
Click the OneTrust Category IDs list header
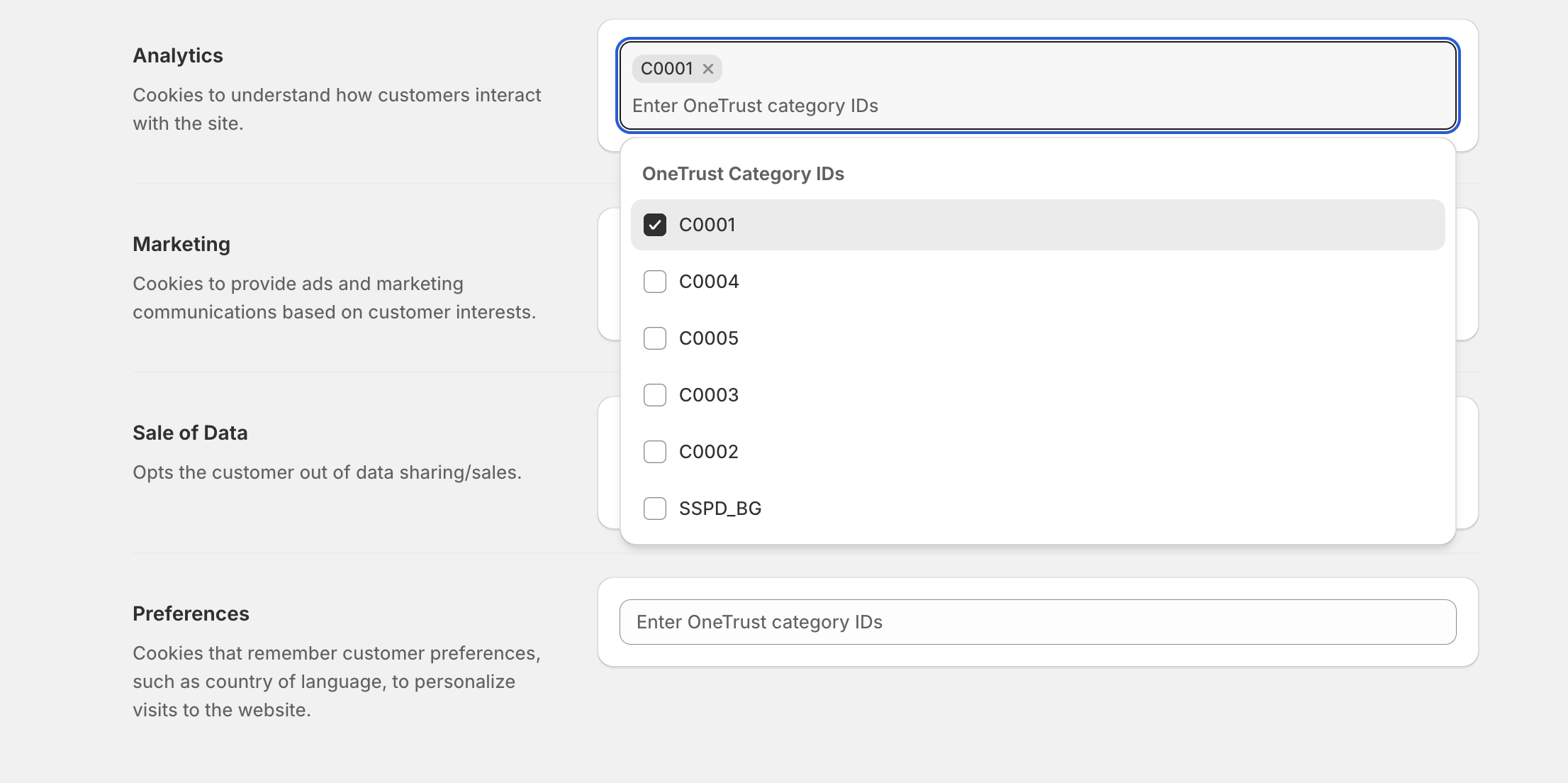click(x=743, y=174)
